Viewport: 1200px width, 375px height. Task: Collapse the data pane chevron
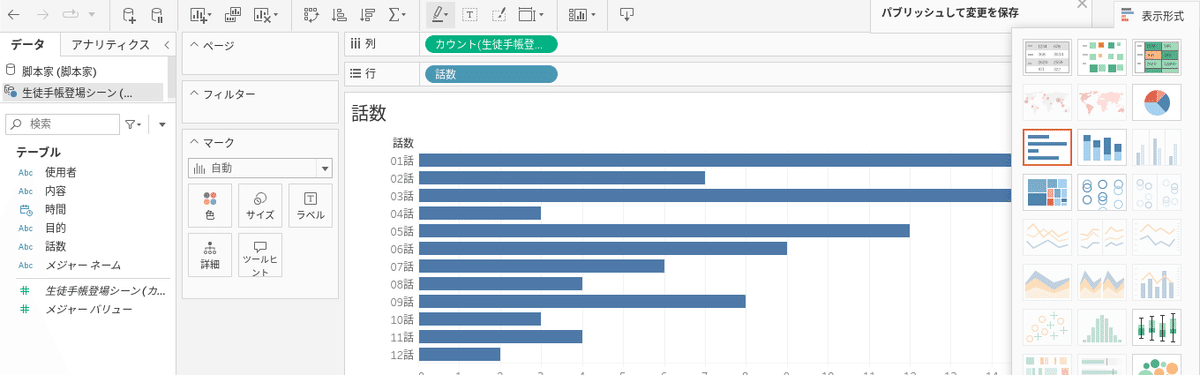(x=166, y=45)
